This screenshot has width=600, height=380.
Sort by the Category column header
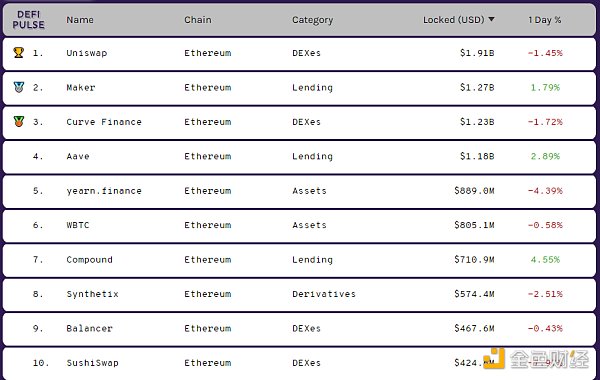(x=312, y=20)
